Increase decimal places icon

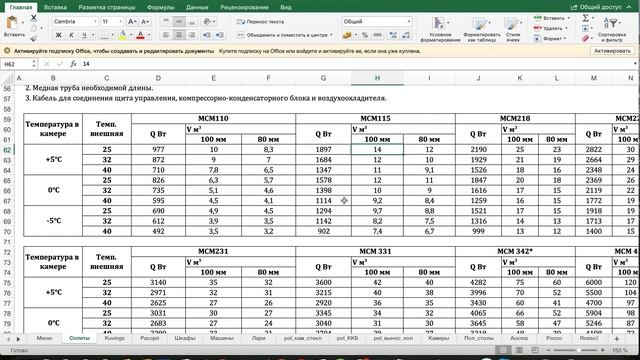click(393, 35)
